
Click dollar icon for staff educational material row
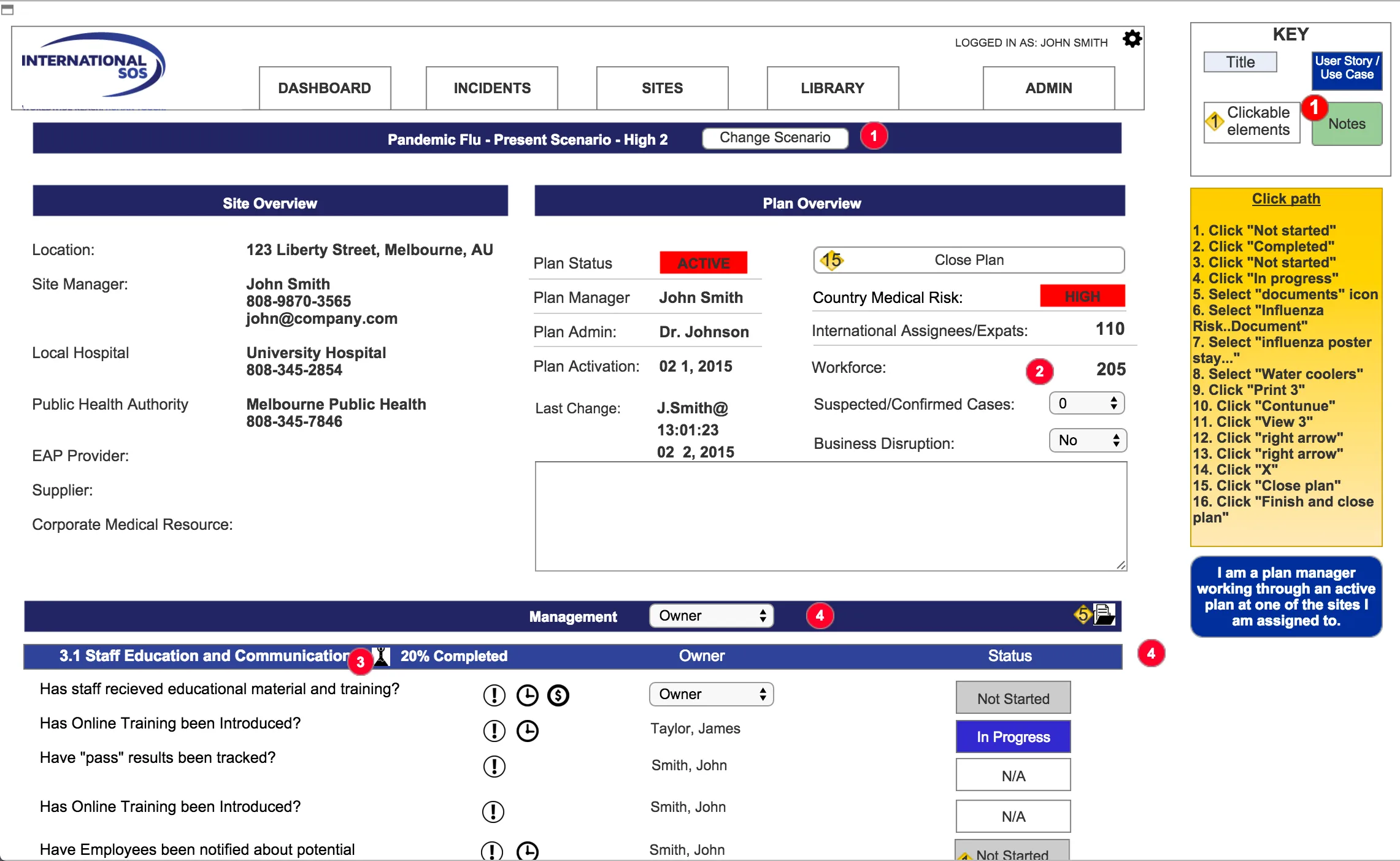coord(558,695)
